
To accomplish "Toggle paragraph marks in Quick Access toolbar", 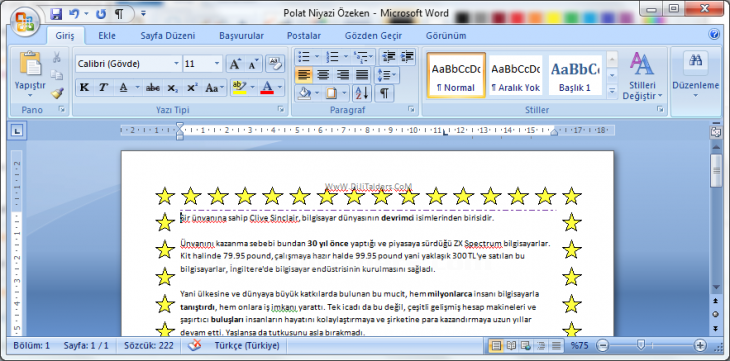I will (119, 14).
